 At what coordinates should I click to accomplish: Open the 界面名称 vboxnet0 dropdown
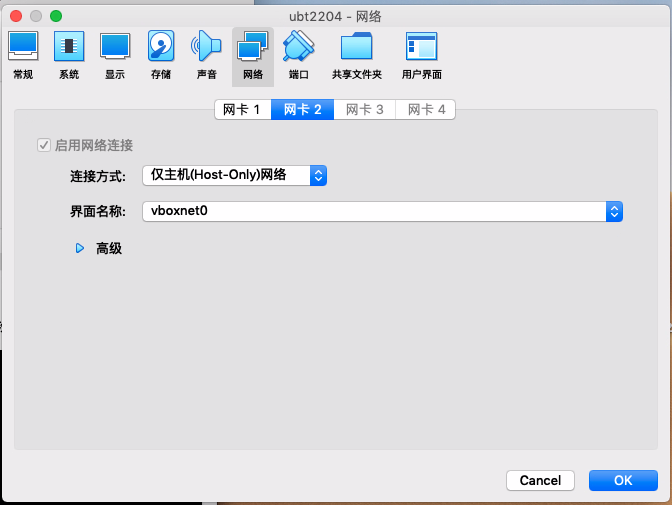coord(382,211)
